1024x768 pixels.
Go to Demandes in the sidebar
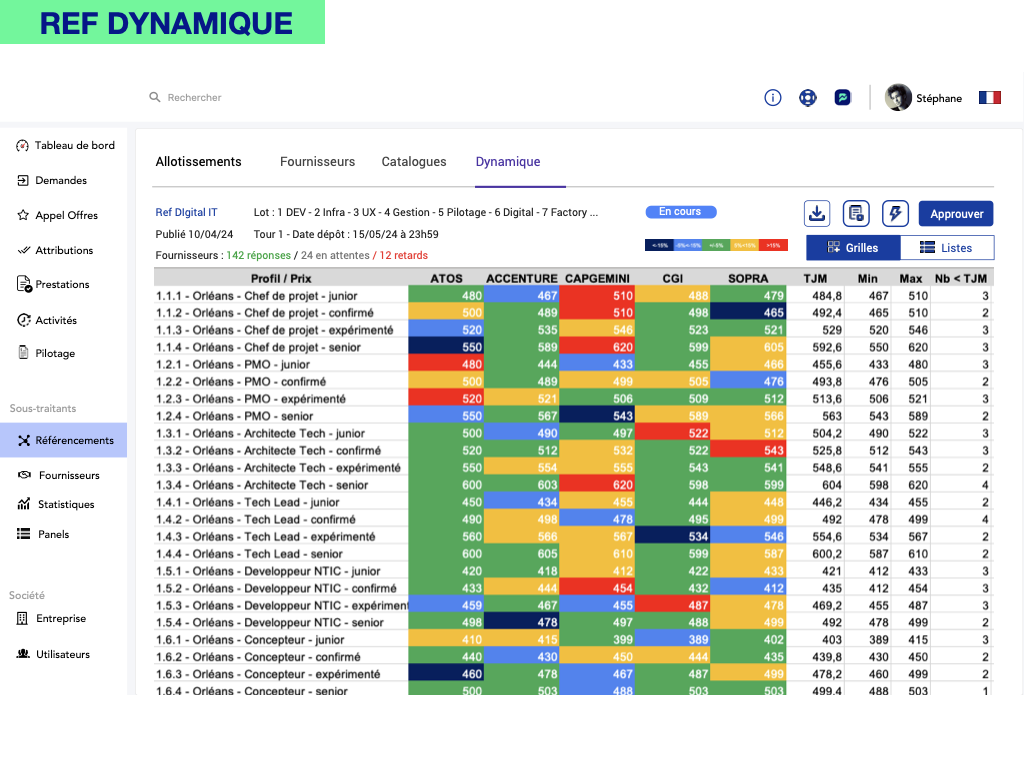click(x=52, y=180)
